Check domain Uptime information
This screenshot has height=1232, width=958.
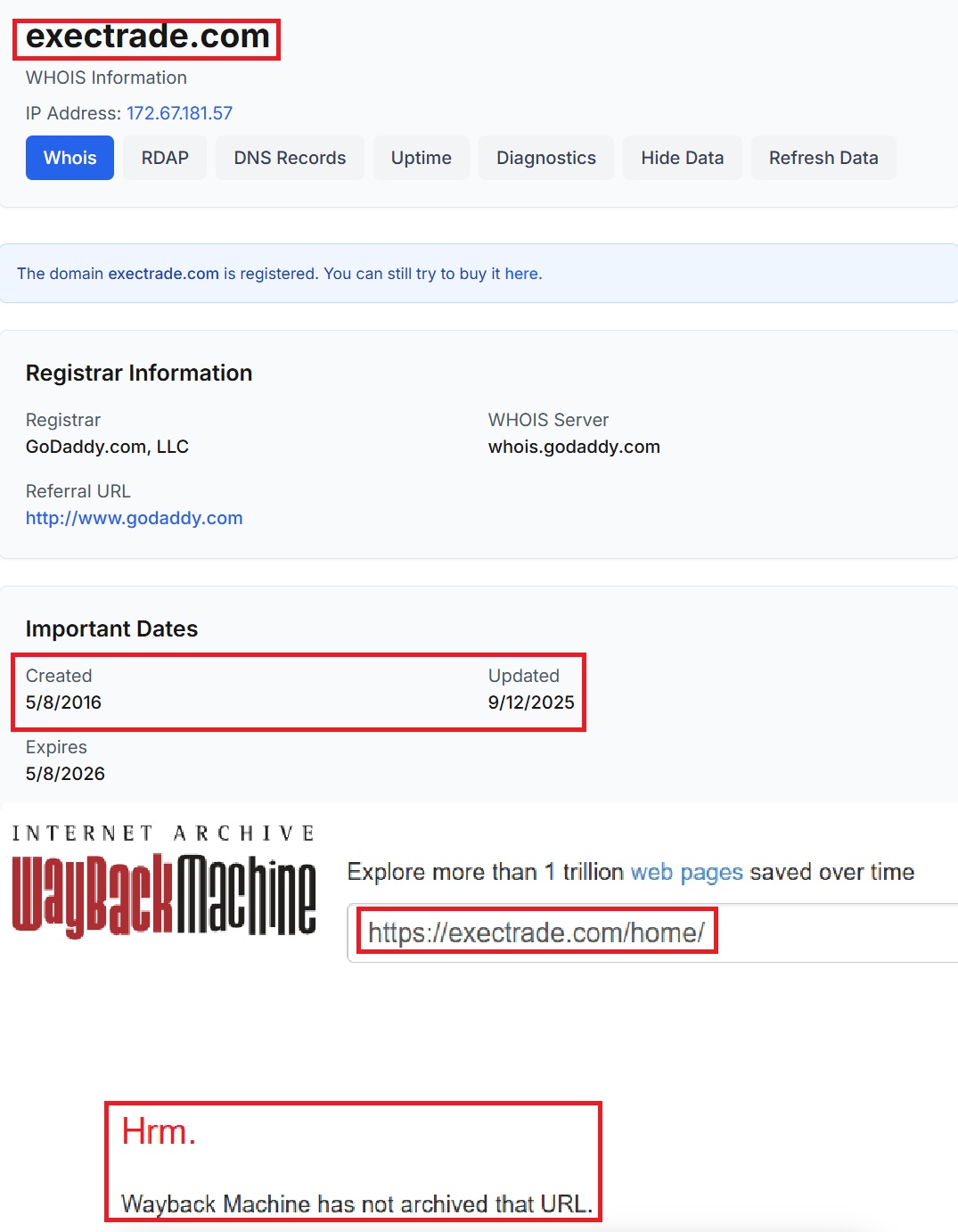tap(421, 158)
